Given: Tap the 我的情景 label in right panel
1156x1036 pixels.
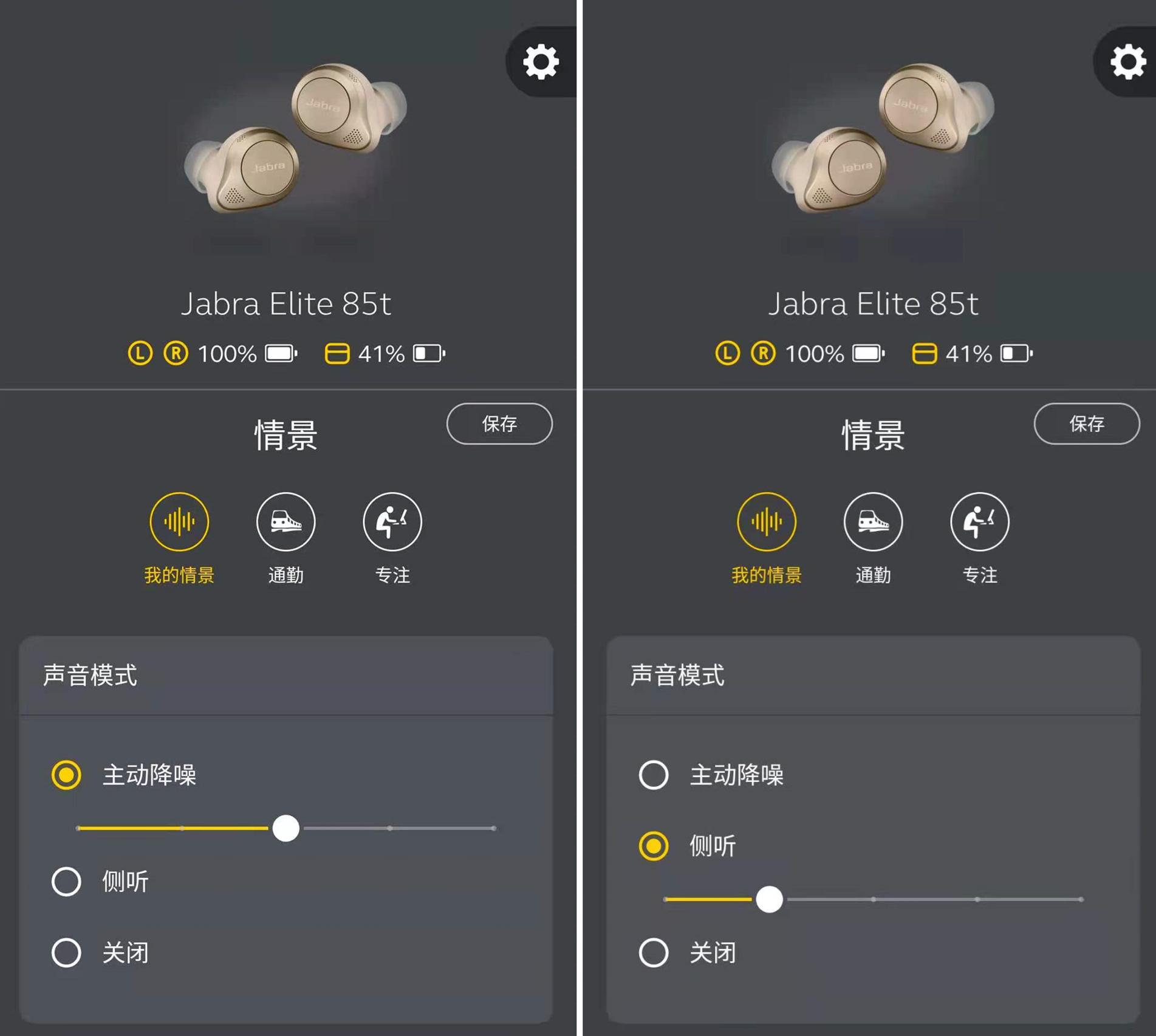Looking at the screenshot, I should coord(767,575).
